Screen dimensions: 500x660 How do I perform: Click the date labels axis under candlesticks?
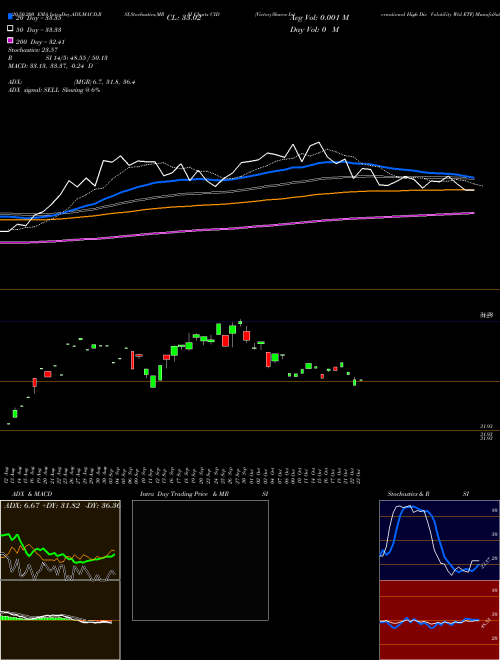click(184, 475)
